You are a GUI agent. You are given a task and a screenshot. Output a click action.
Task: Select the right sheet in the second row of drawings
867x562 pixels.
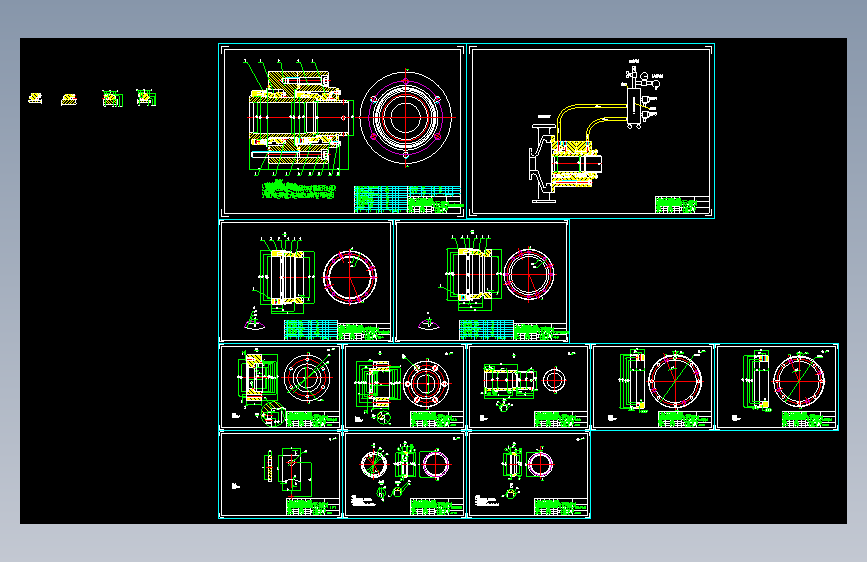tap(482, 281)
